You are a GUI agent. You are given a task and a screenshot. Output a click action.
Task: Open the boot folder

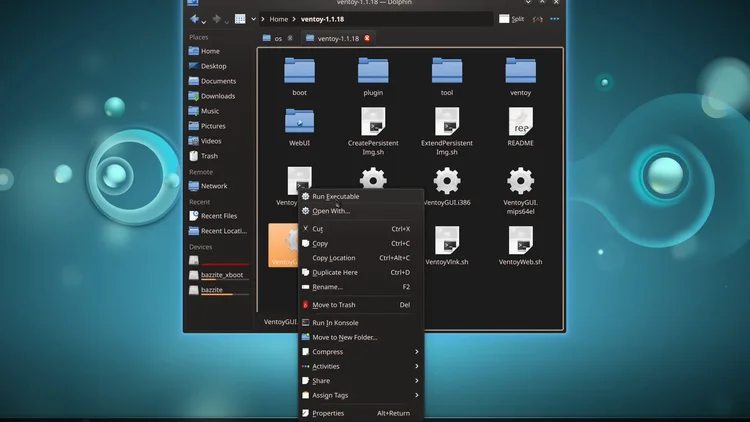pos(299,76)
